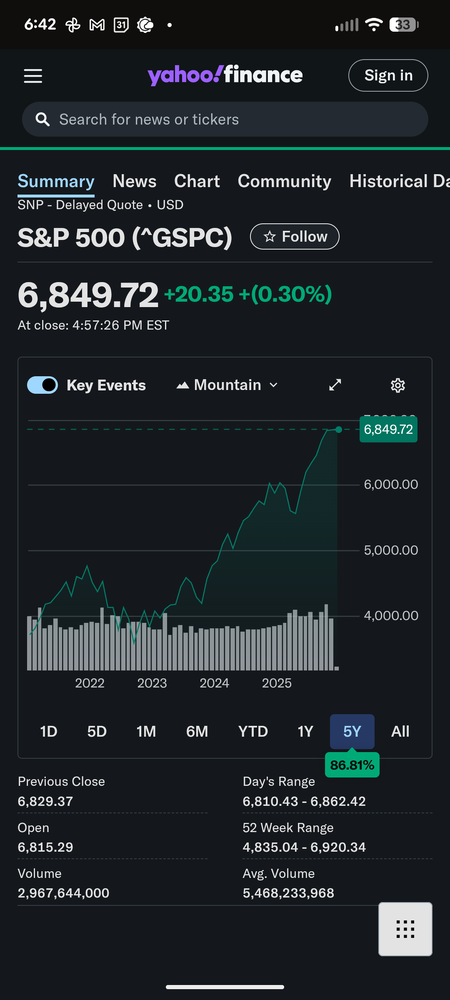
Task: Open the floating grid apps button
Action: 405,929
